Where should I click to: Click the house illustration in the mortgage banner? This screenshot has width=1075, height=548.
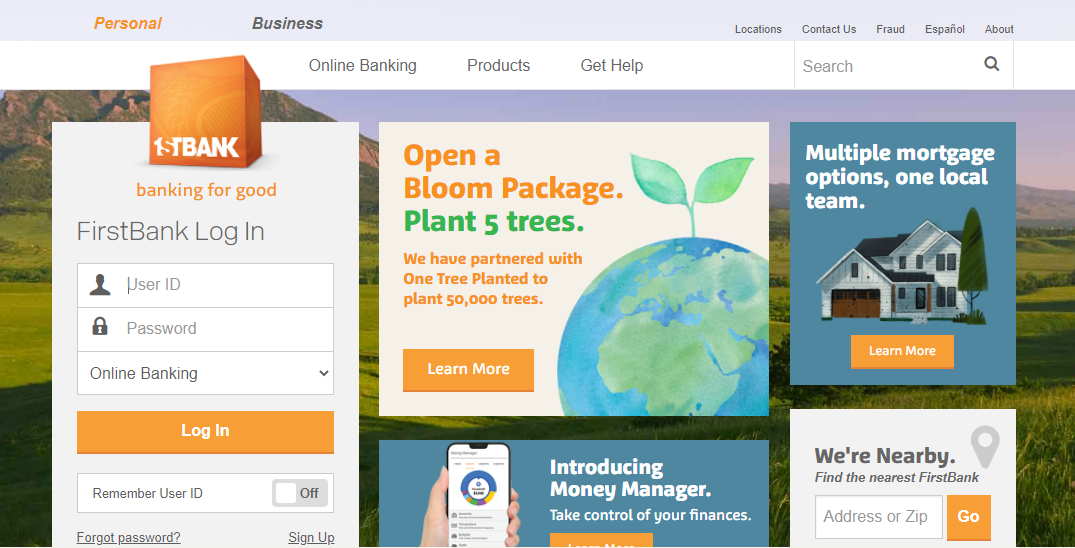902,267
